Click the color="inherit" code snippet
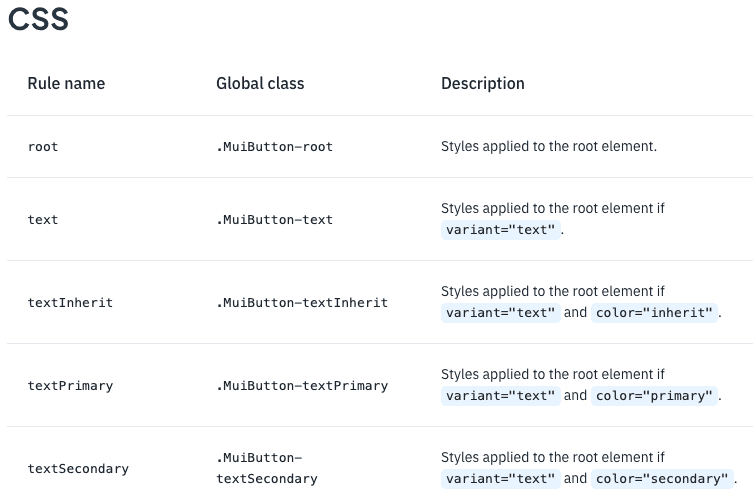The image size is (753, 503). [x=655, y=313]
